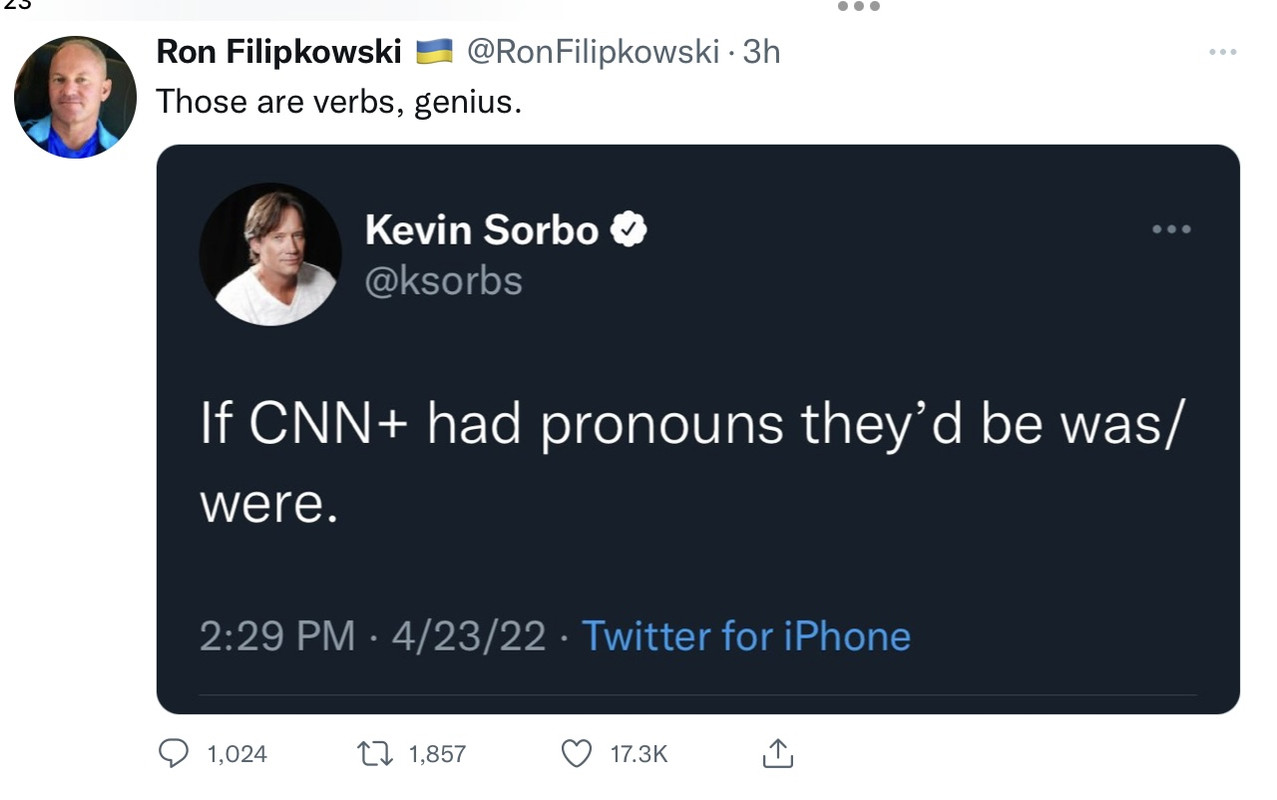Open the tweet via the 3h timestamp
Screen dimensions: 1277x800
762,52
